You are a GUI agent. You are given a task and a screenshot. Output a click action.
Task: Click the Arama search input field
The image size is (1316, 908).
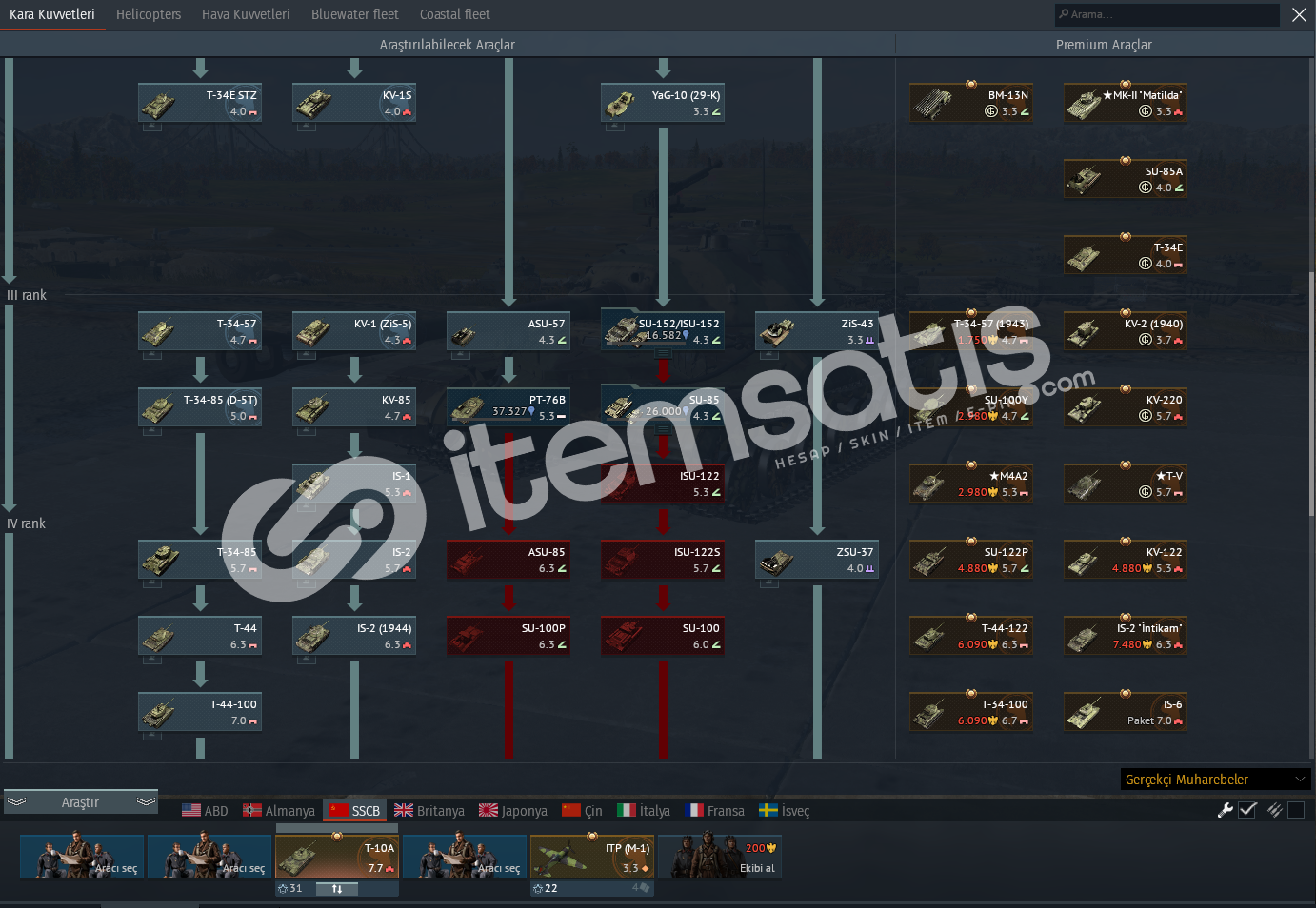[1167, 14]
